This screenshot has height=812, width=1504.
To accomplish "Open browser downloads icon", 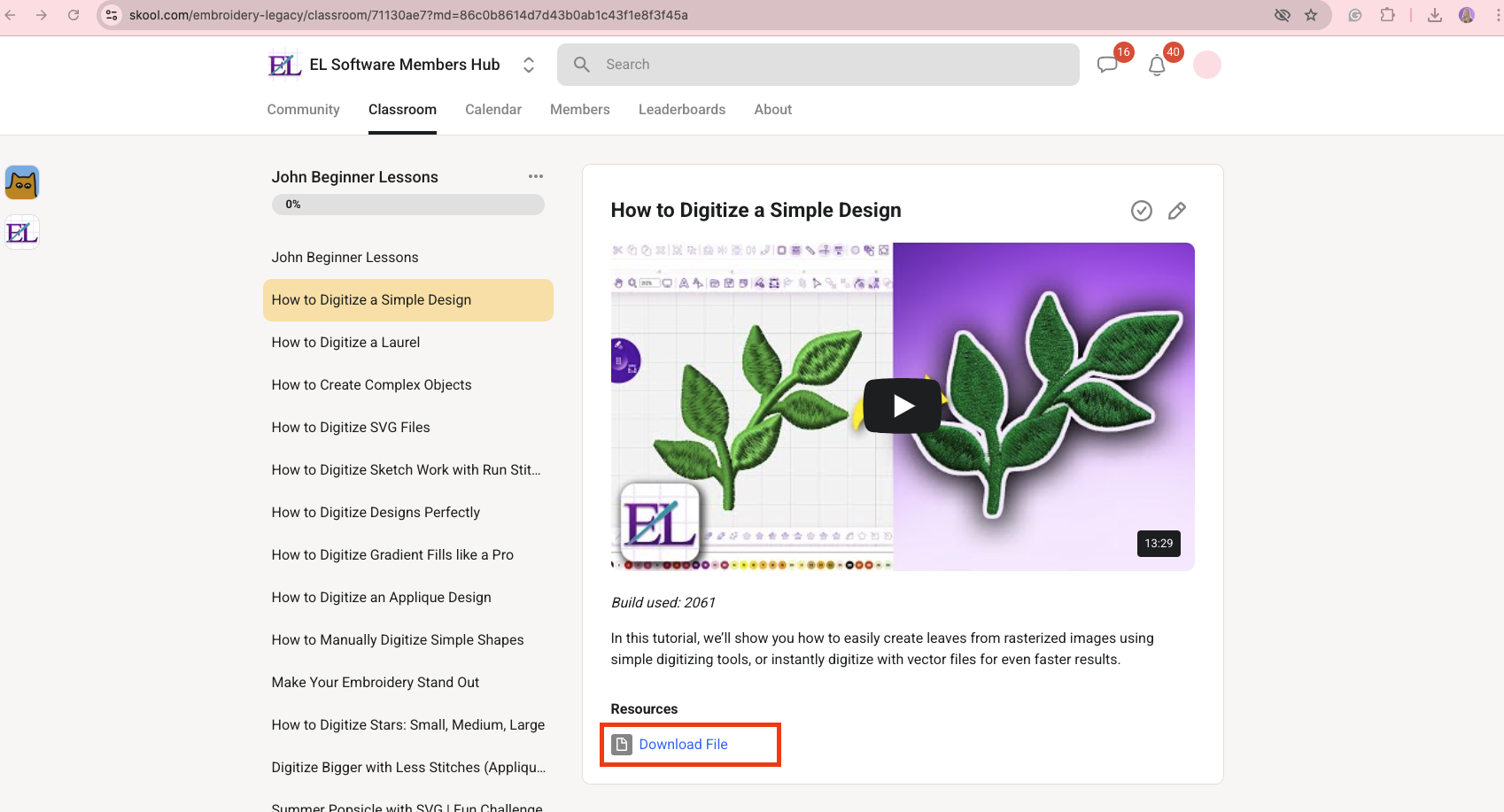I will (1435, 15).
